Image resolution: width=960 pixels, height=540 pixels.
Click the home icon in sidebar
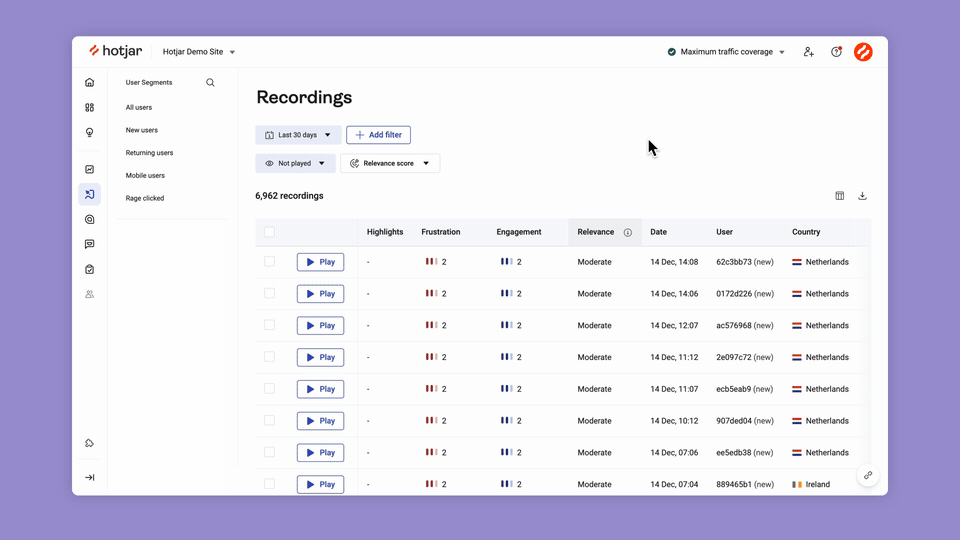(89, 83)
